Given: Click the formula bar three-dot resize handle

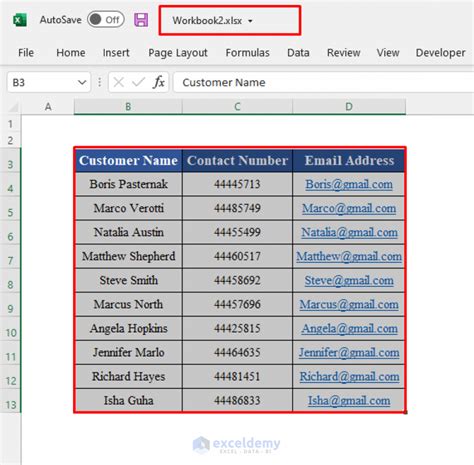Looking at the screenshot, I should click(x=99, y=82).
